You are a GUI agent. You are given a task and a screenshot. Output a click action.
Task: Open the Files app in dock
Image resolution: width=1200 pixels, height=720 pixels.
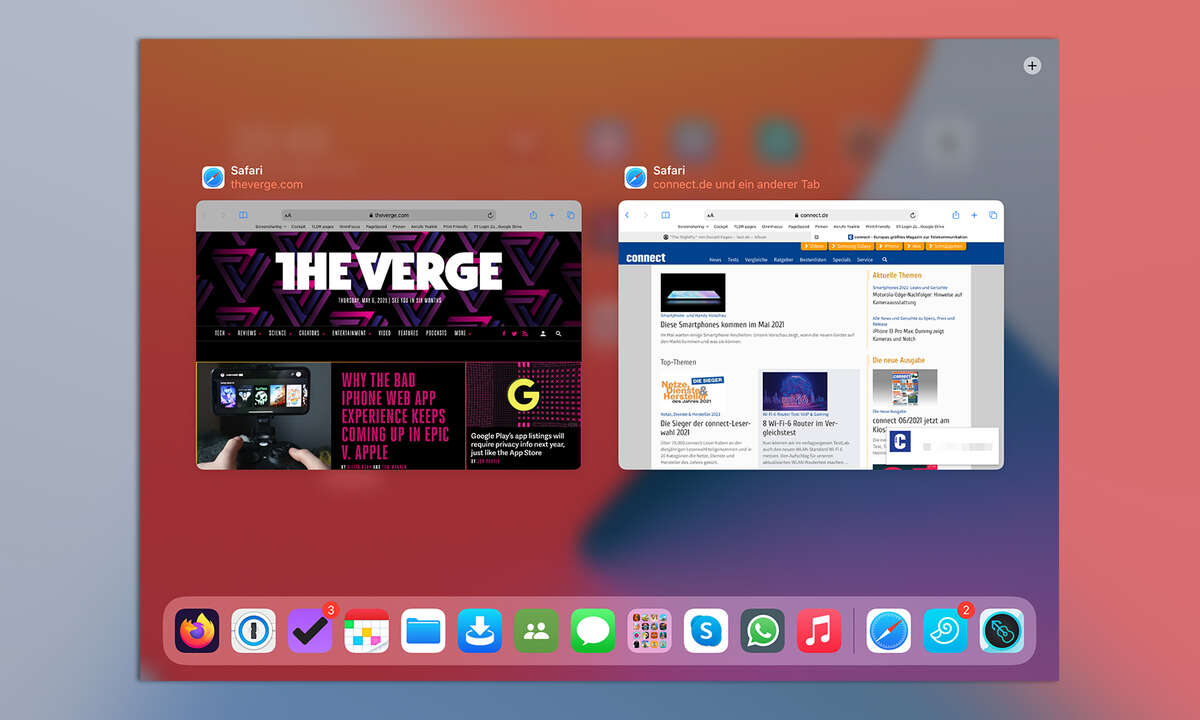[423, 631]
